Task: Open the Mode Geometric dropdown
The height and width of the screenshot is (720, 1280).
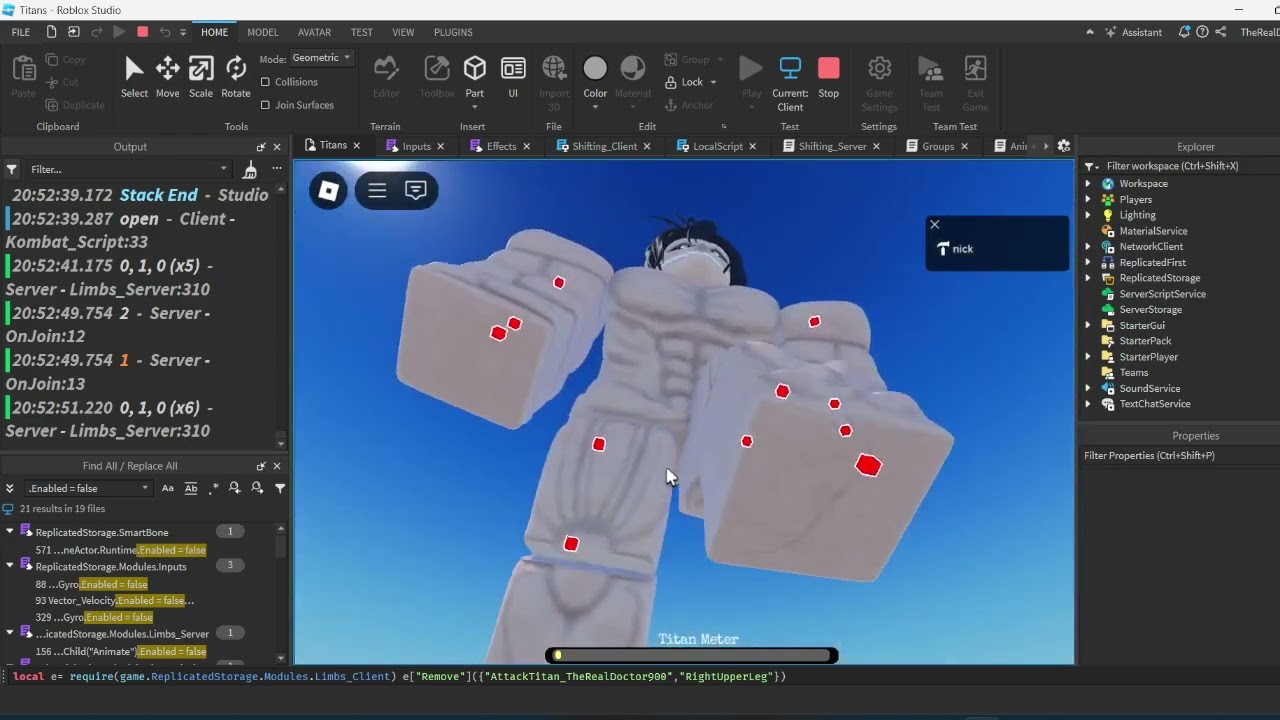Action: (x=321, y=58)
